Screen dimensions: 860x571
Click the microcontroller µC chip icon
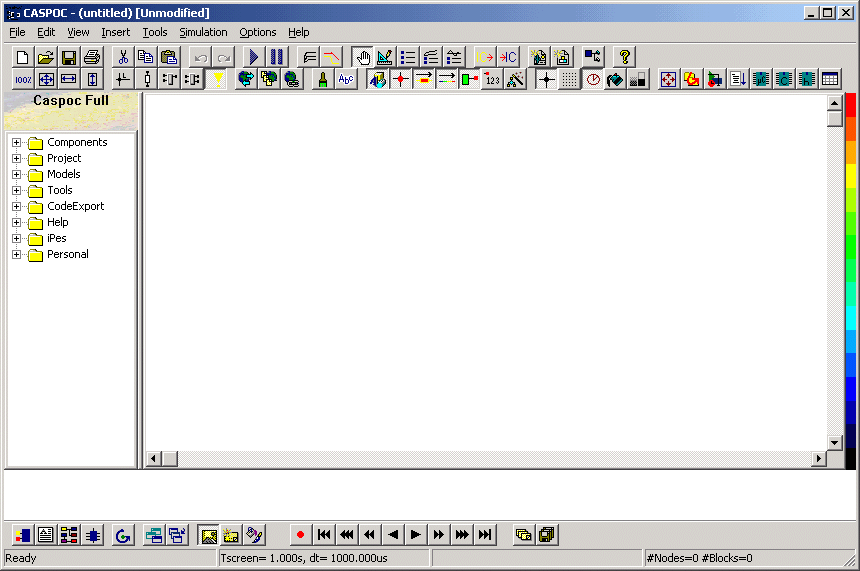(761, 80)
